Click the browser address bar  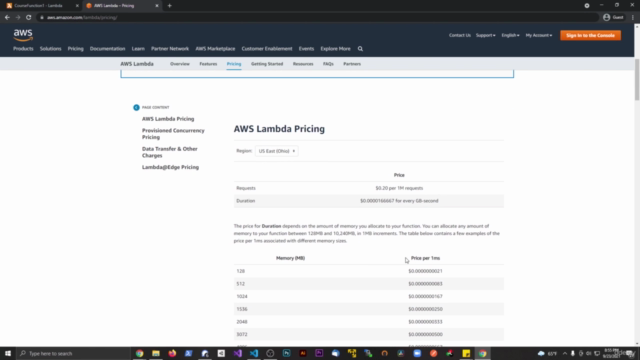pyautogui.click(x=318, y=18)
